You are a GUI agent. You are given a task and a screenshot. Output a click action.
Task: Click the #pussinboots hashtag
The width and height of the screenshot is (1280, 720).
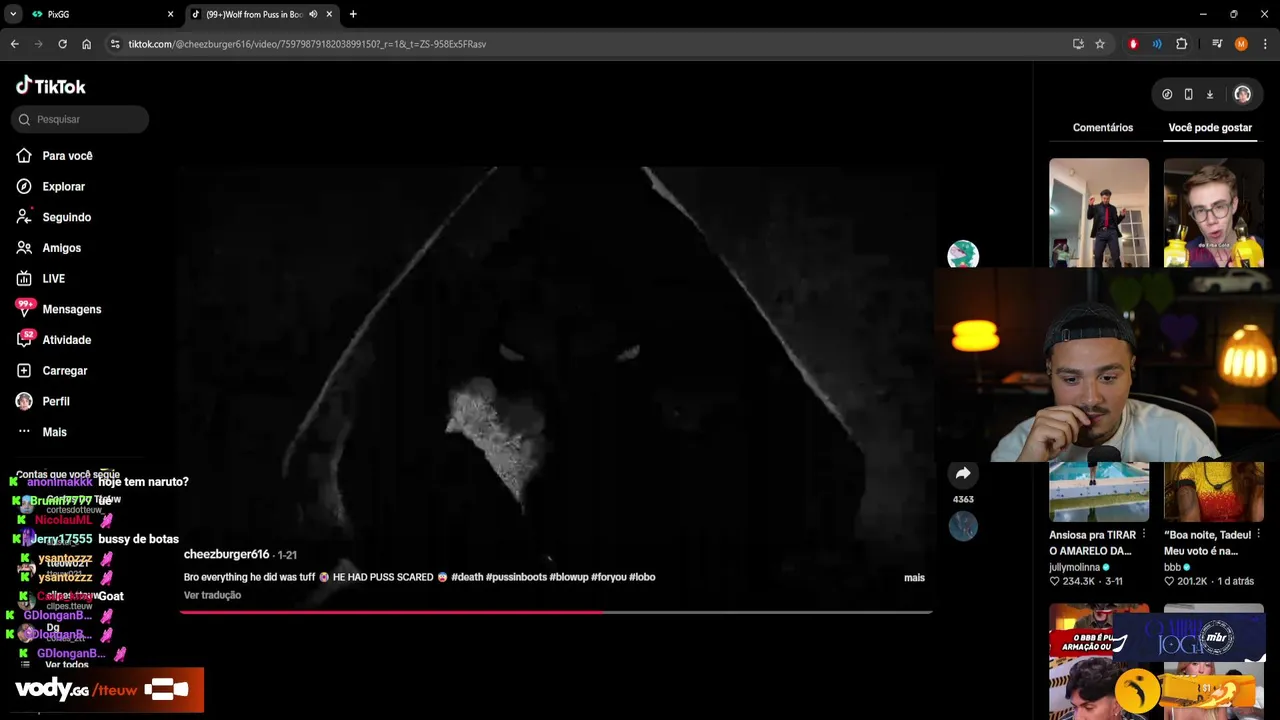(516, 577)
